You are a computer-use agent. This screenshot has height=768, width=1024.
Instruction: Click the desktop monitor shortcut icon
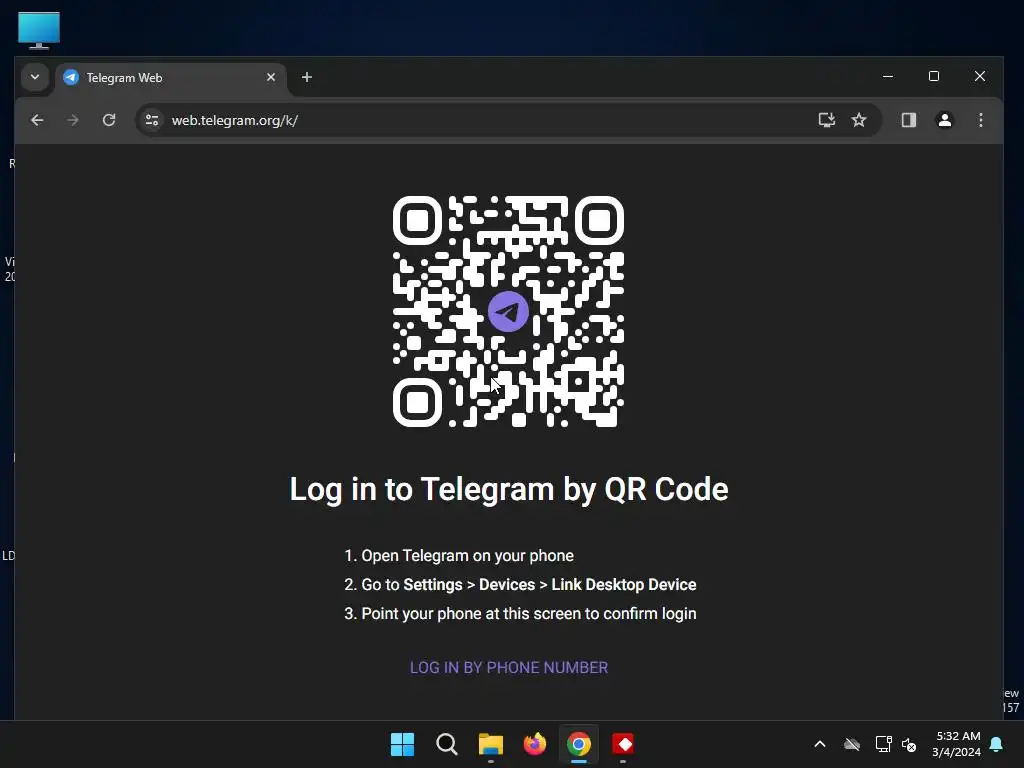(39, 30)
